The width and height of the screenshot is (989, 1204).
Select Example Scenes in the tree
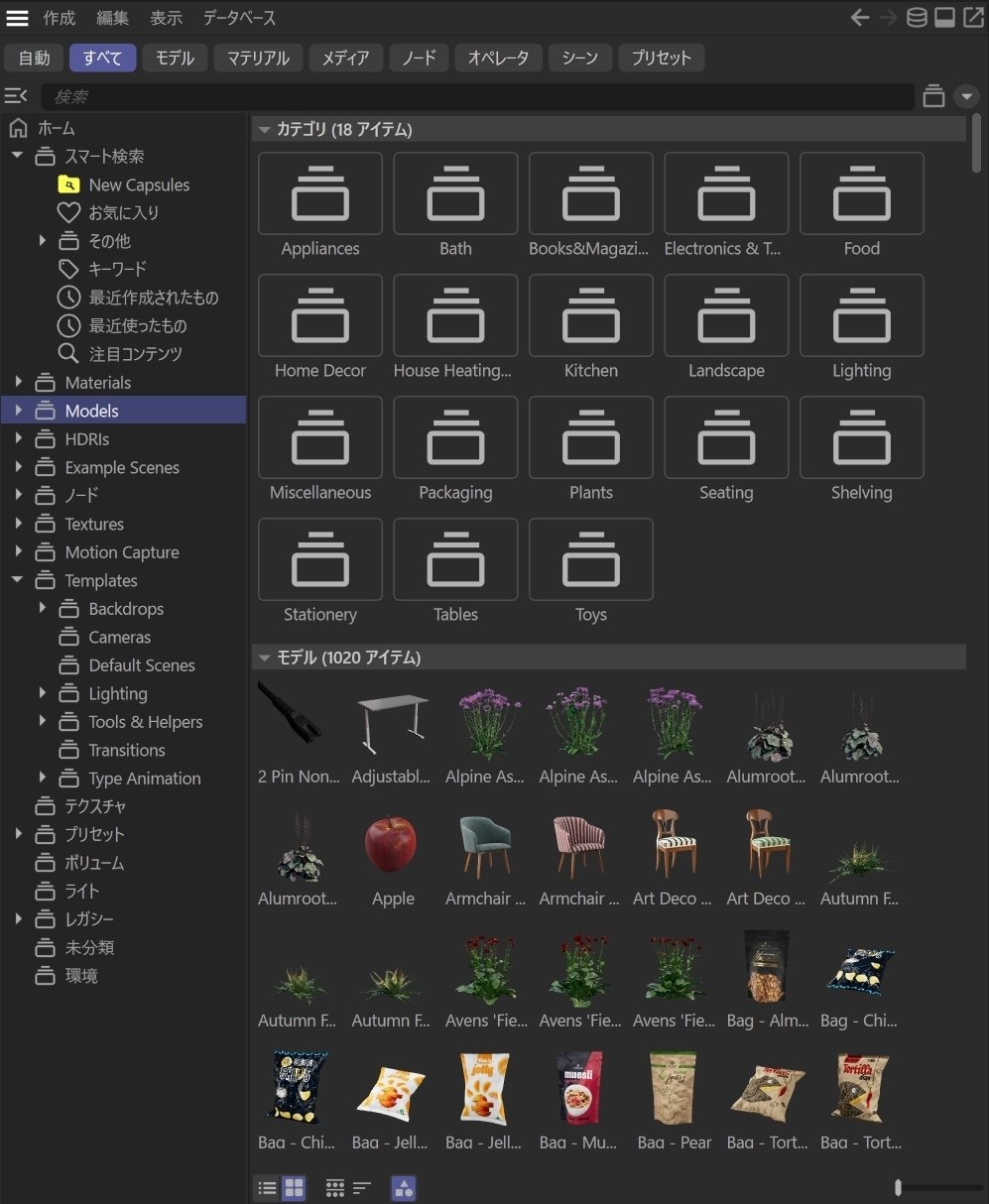coord(122,467)
